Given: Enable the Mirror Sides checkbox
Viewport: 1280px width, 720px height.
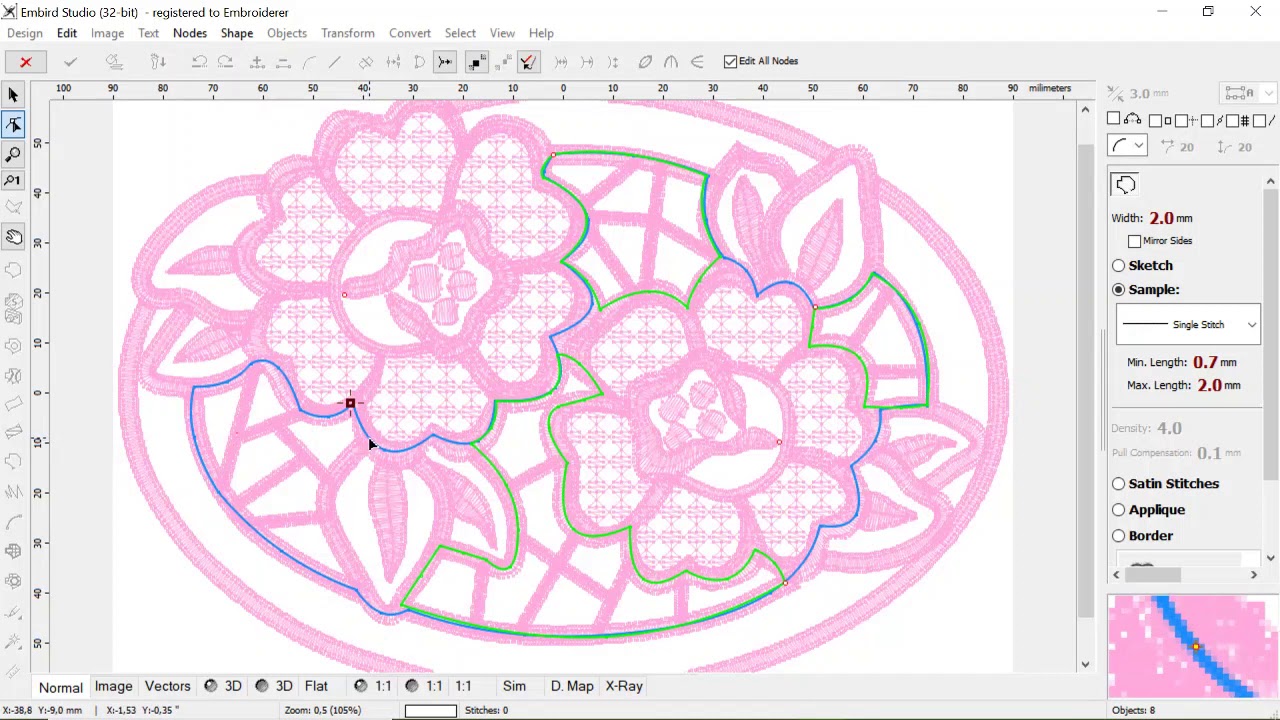Looking at the screenshot, I should pos(1134,241).
